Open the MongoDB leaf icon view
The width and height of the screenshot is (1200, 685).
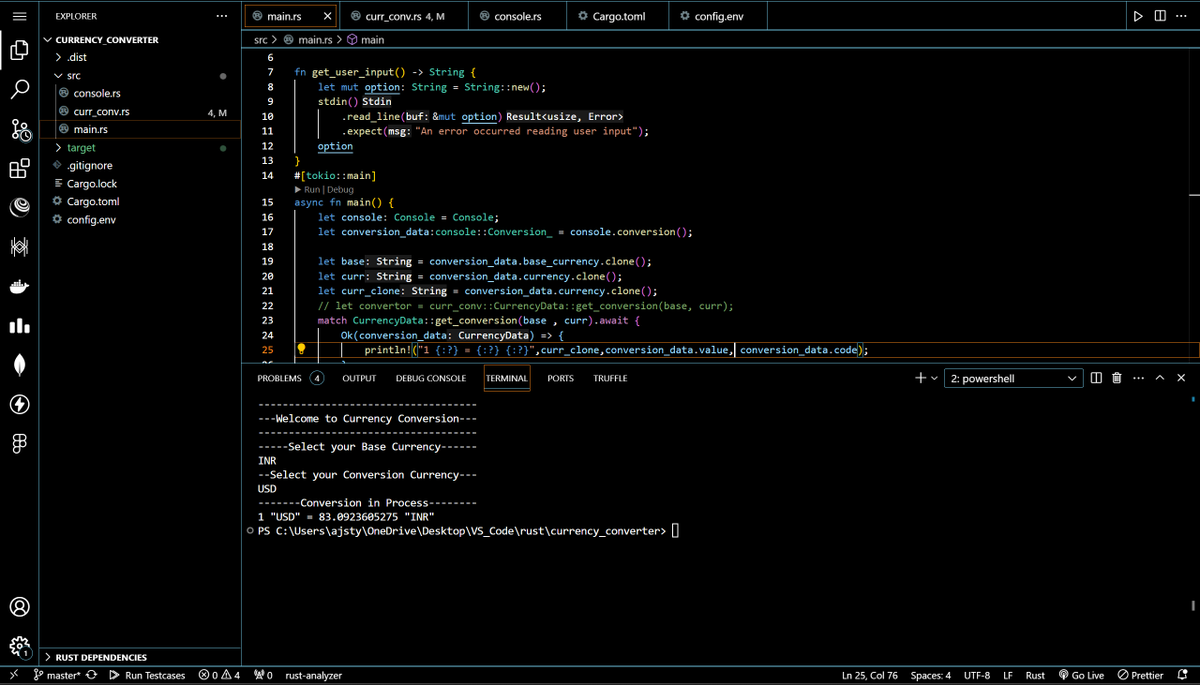tap(19, 365)
